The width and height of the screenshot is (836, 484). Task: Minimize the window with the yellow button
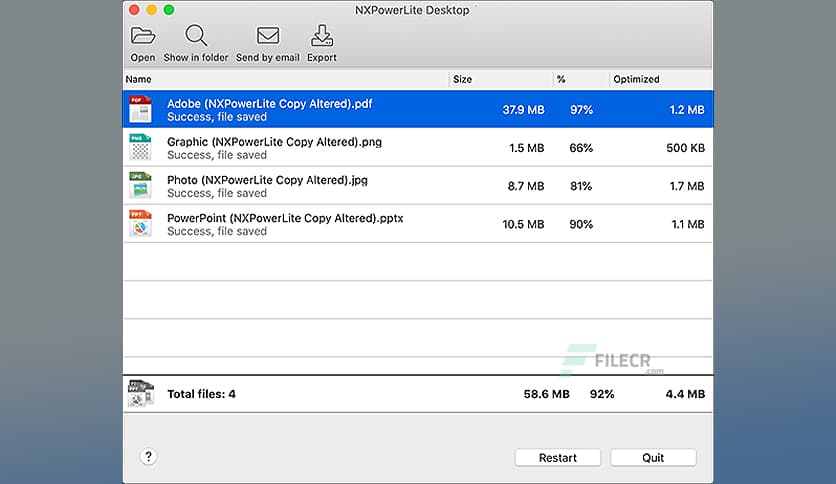151,10
